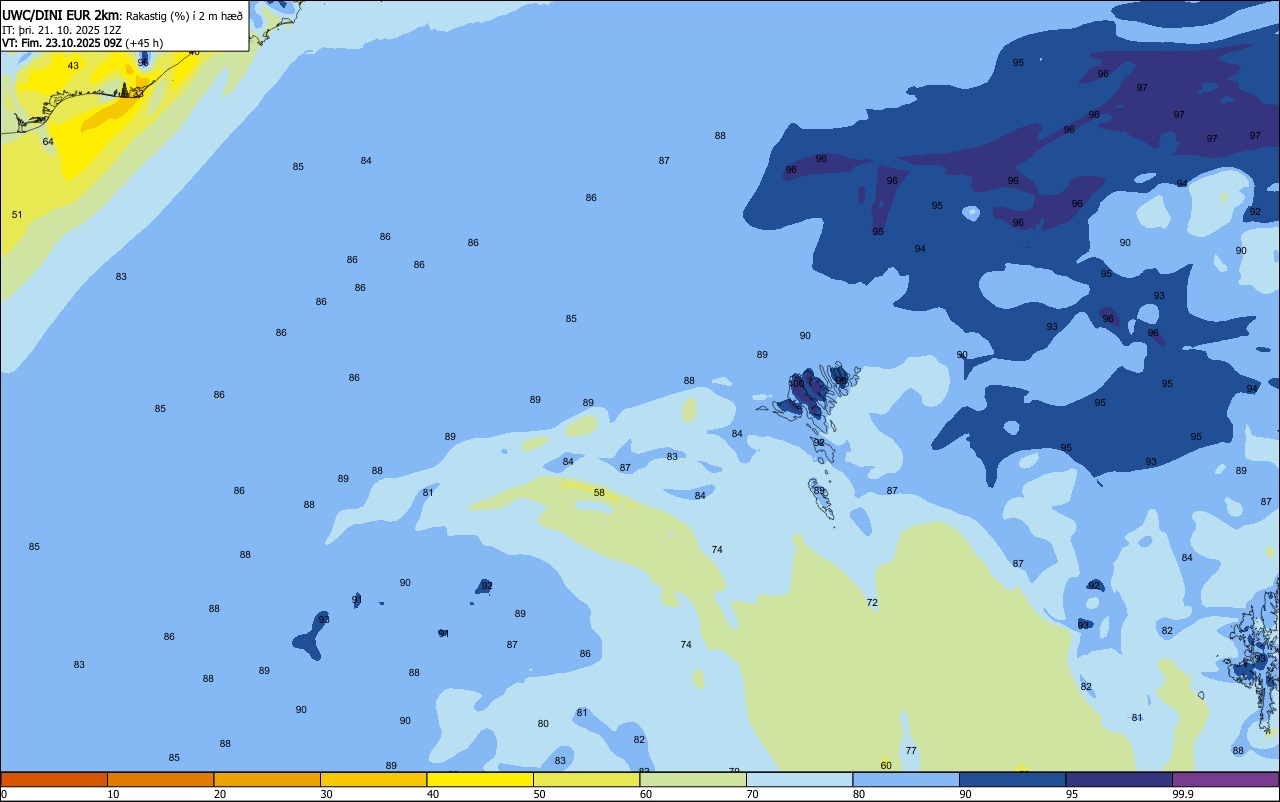Image resolution: width=1280 pixels, height=802 pixels.
Task: Click the humidity value 80 on the map
Action: coord(543,724)
